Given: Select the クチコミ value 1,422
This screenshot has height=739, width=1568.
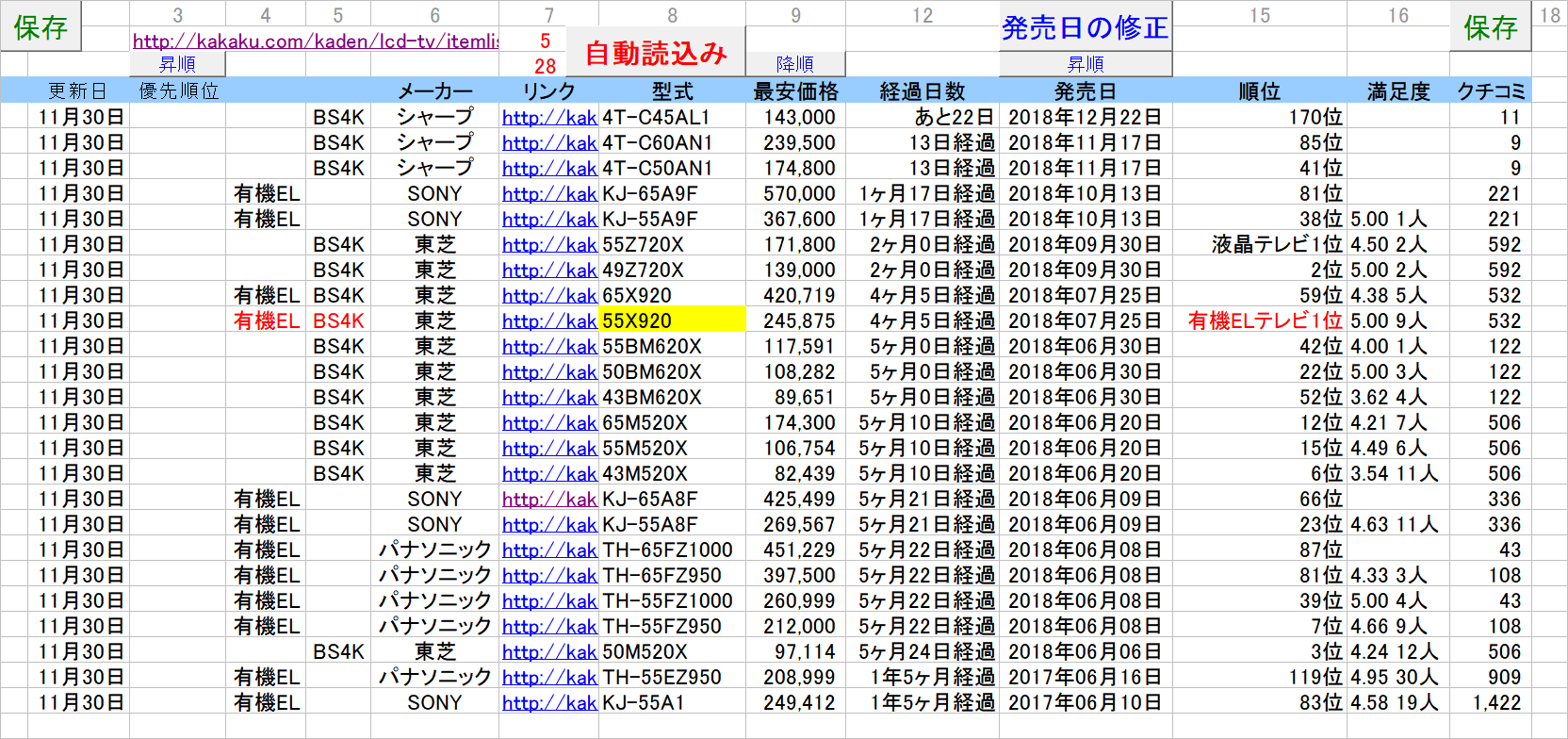Looking at the screenshot, I should [1491, 702].
